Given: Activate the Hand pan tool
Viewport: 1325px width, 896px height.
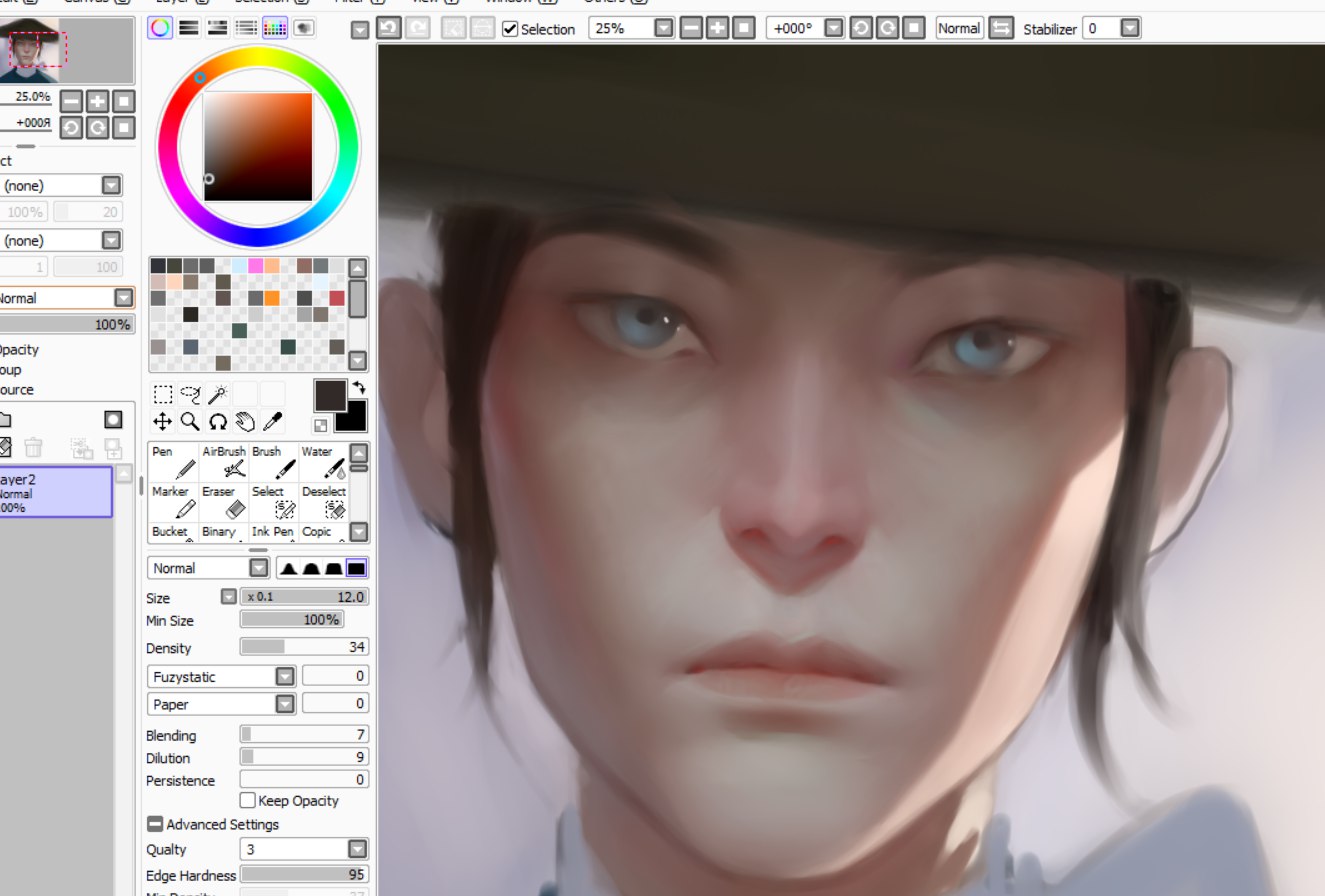Looking at the screenshot, I should coord(245,421).
